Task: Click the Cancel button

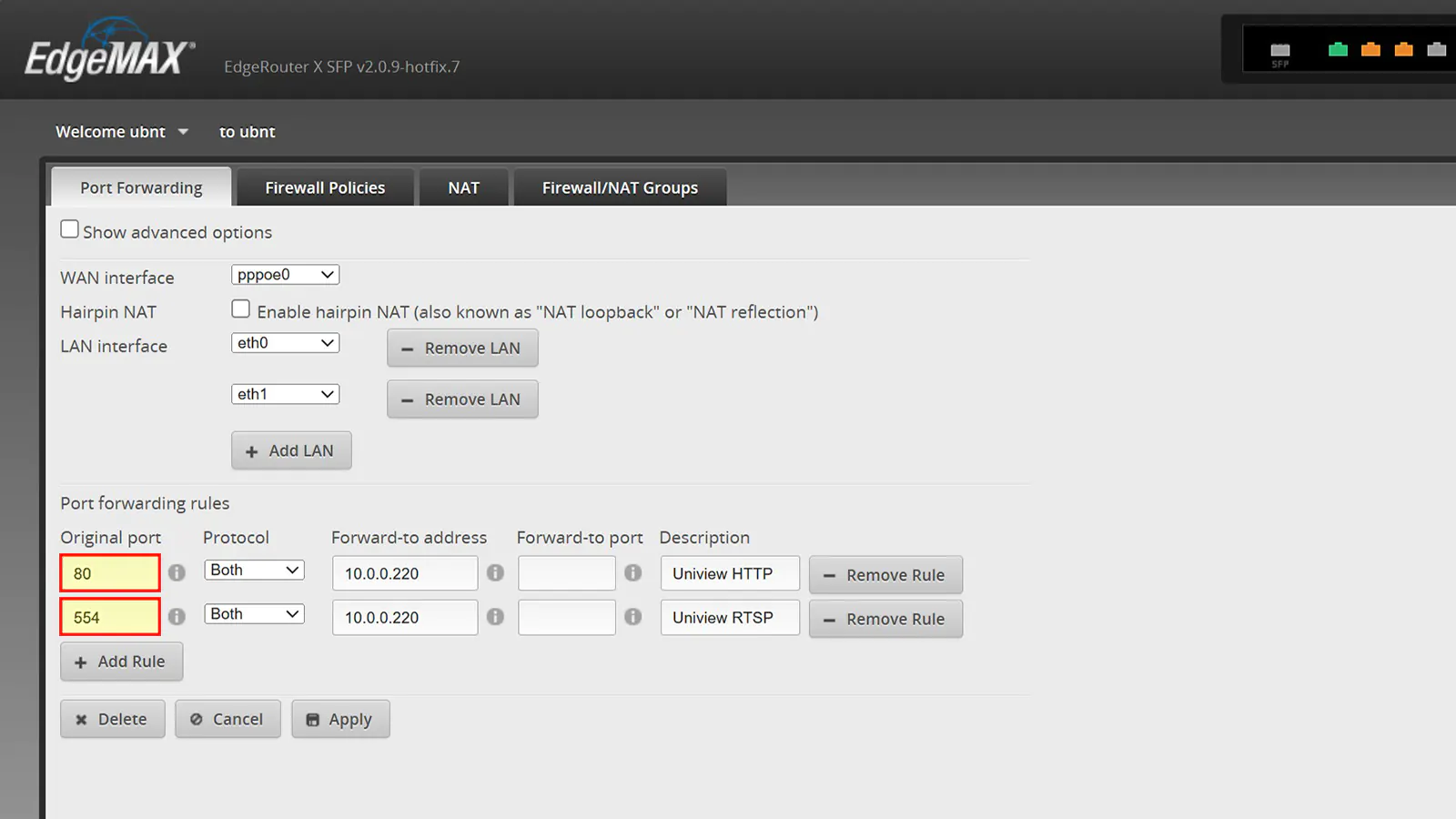Action: tap(227, 719)
